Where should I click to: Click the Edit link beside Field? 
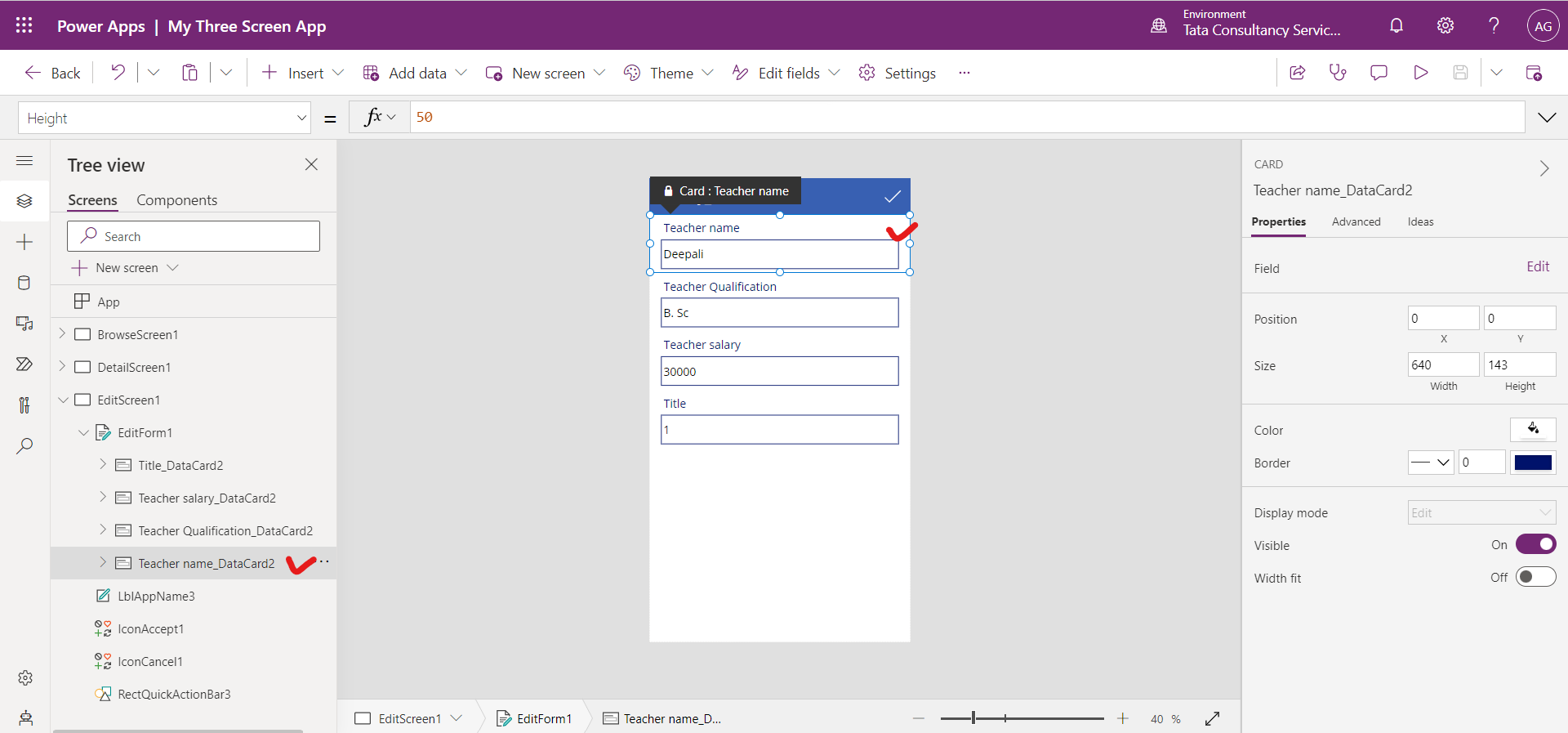(x=1538, y=266)
